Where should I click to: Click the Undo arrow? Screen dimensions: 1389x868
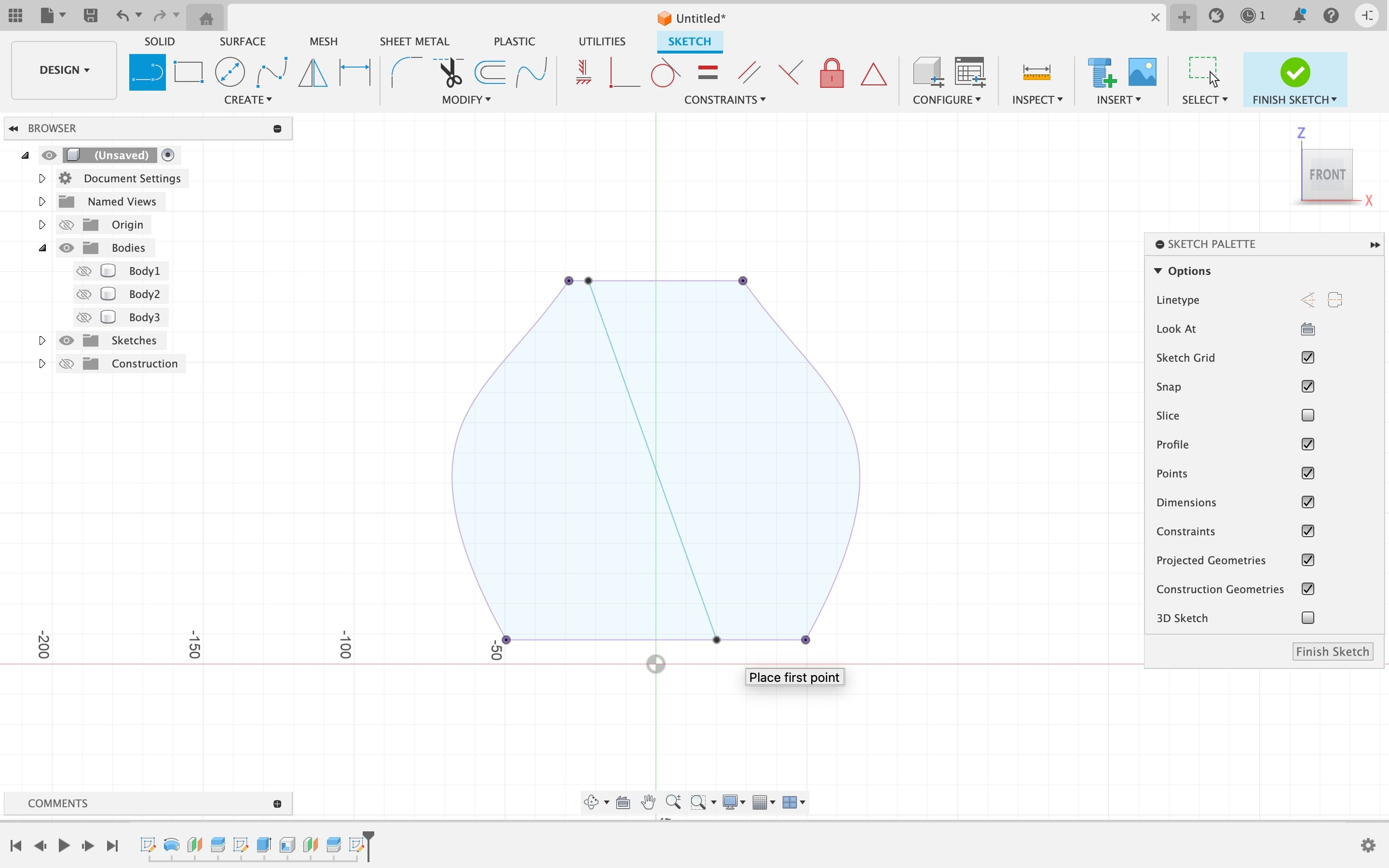click(122, 15)
